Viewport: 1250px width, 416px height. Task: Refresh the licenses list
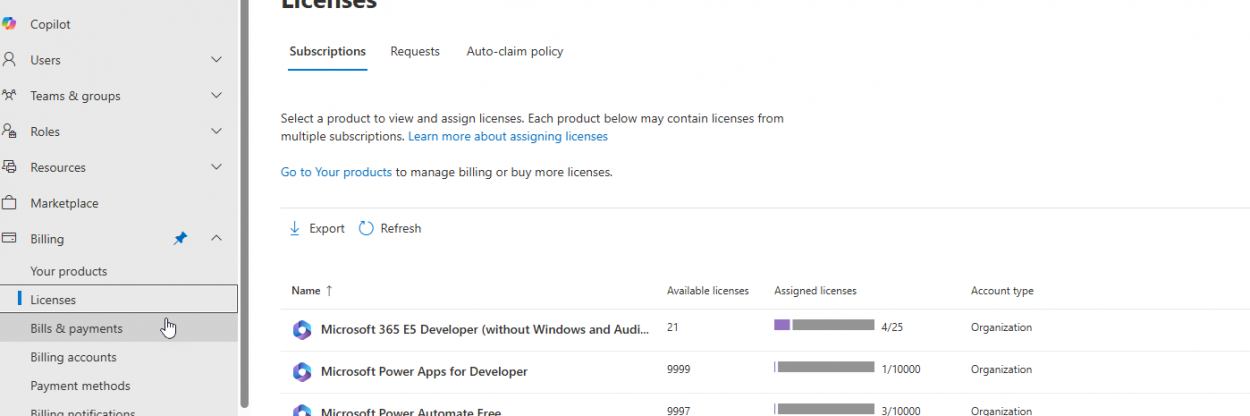pos(390,228)
